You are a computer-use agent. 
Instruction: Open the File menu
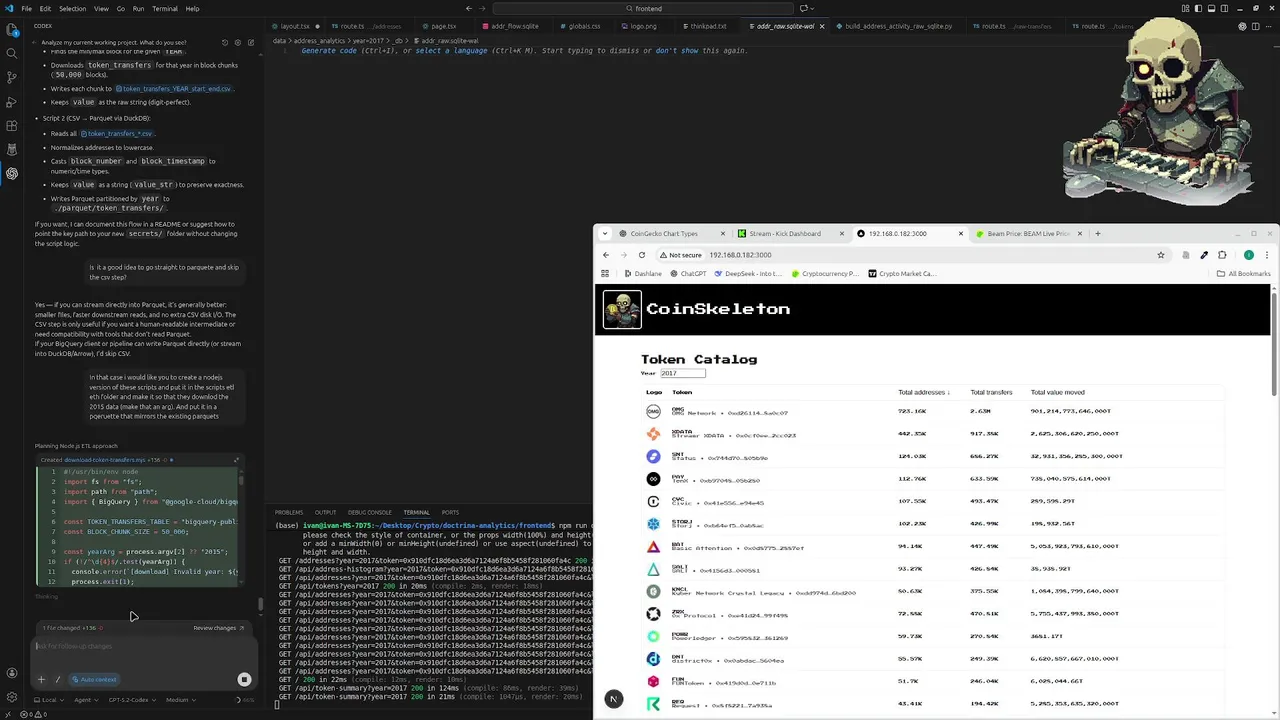tap(27, 8)
